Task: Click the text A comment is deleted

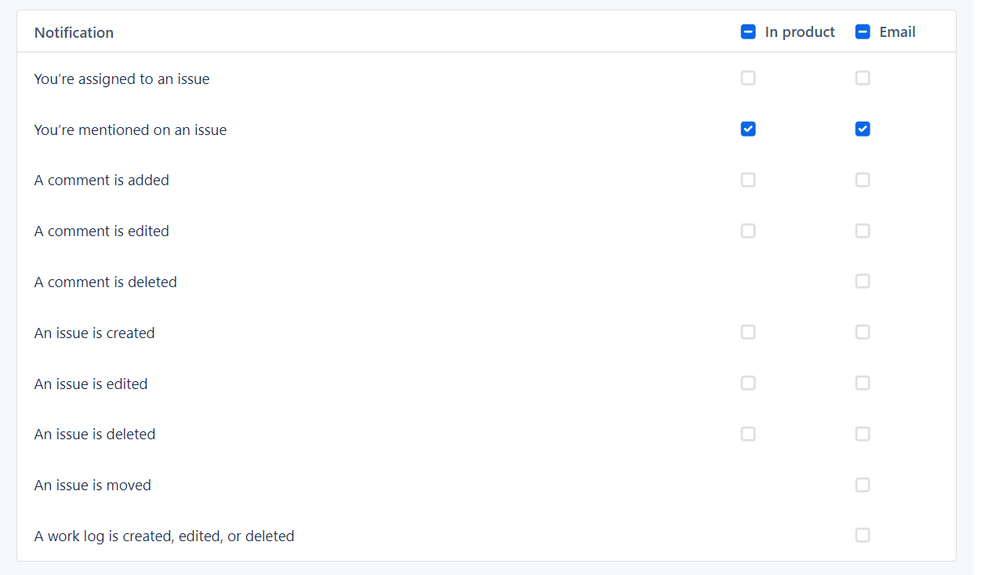Action: pos(105,282)
